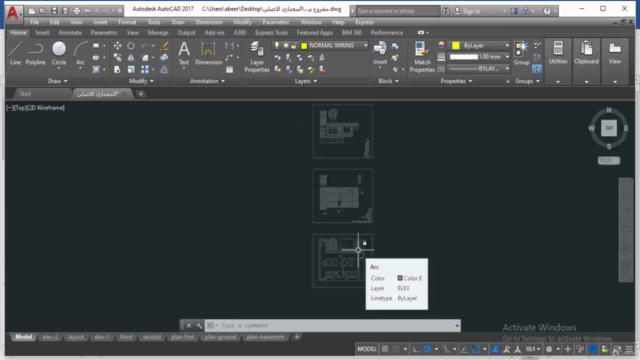This screenshot has width=640, height=360.
Task: Click the WCS button under ViewCube
Action: (x=609, y=160)
